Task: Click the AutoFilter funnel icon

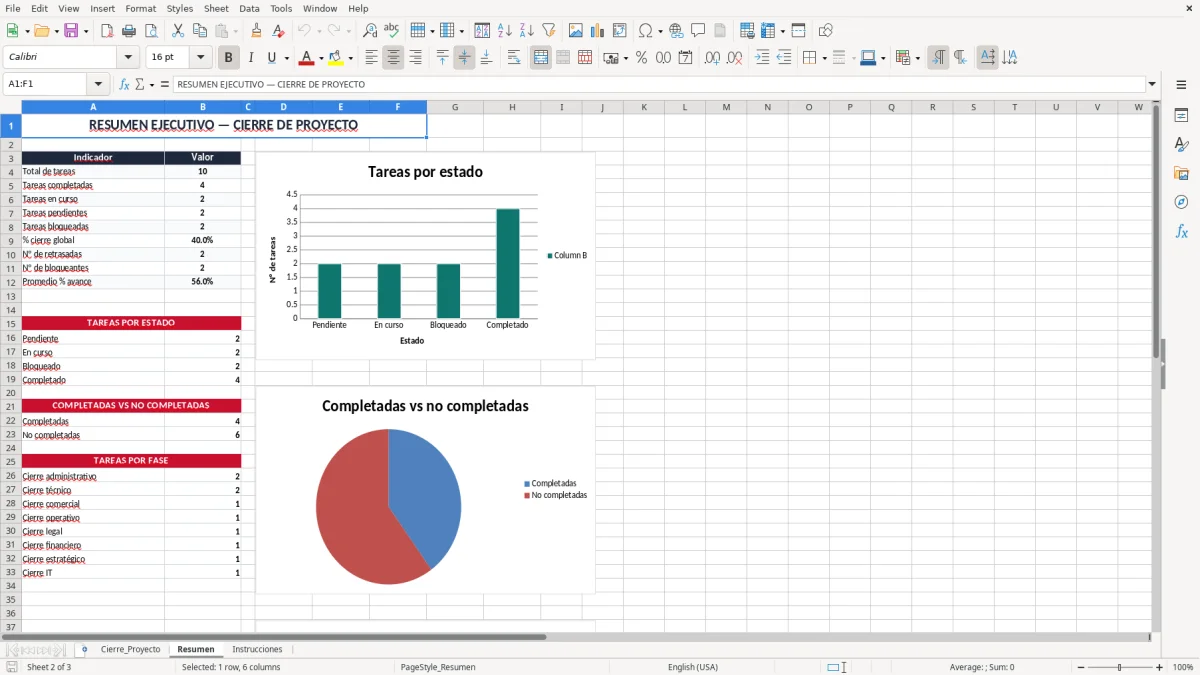Action: point(548,31)
